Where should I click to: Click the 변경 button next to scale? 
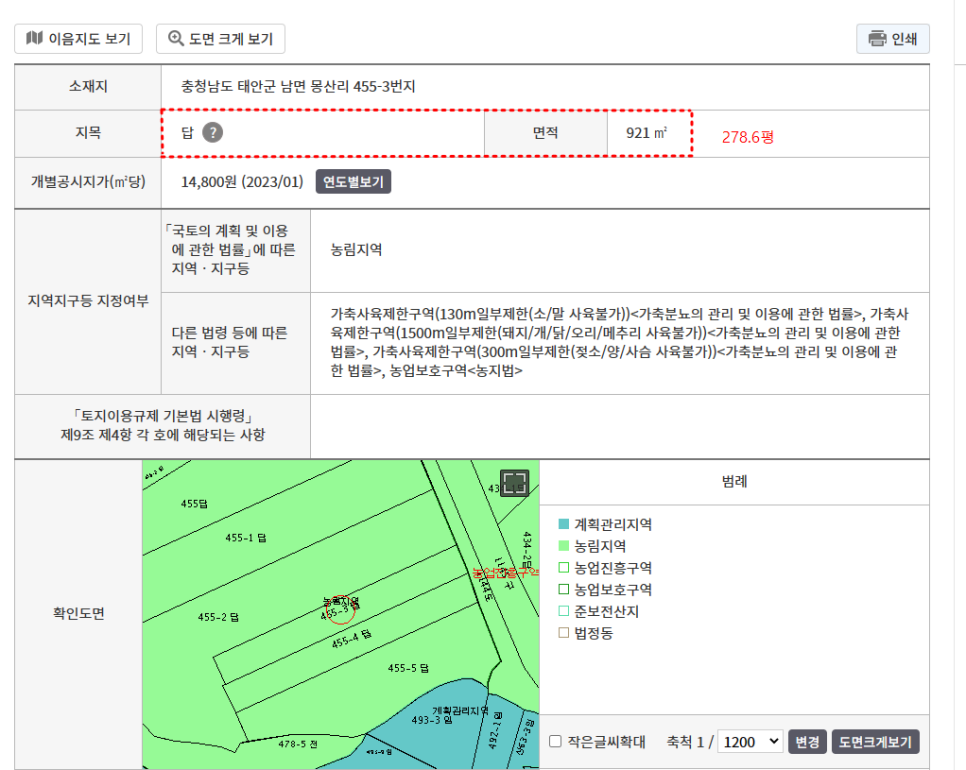pos(806,742)
